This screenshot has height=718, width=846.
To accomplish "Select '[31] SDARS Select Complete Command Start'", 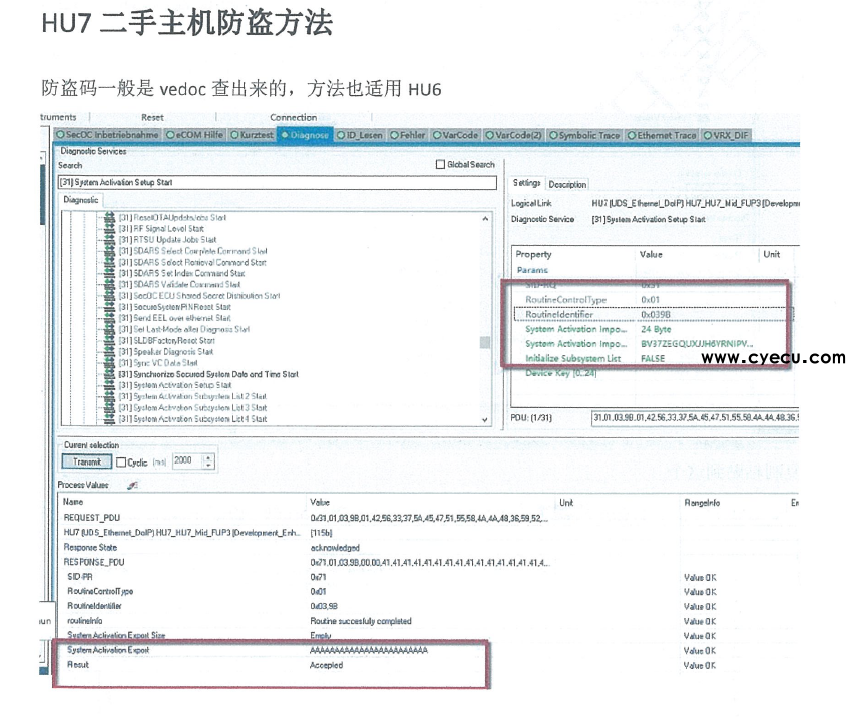I will pos(193,251).
